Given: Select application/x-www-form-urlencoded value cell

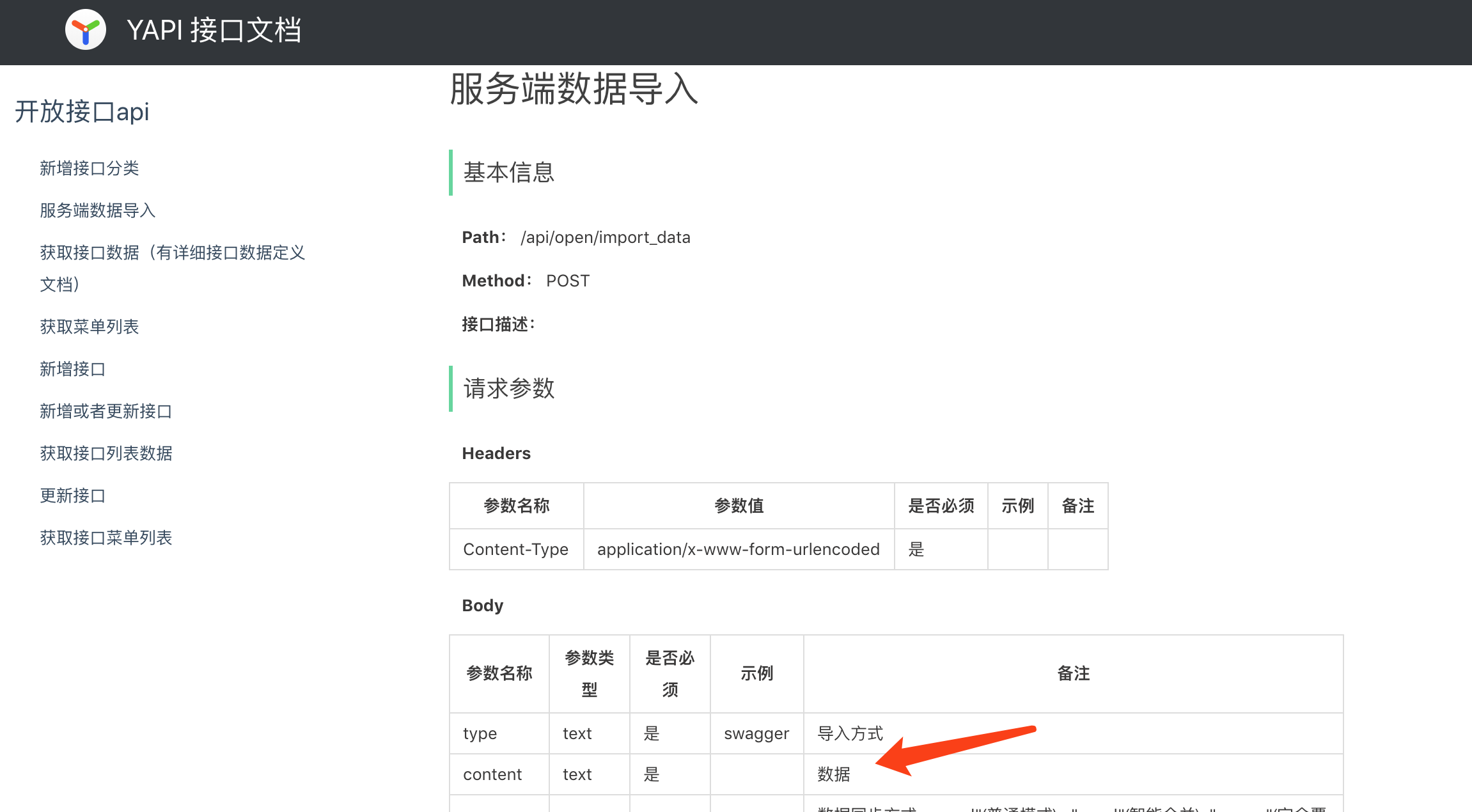Looking at the screenshot, I should pyautogui.click(x=739, y=549).
